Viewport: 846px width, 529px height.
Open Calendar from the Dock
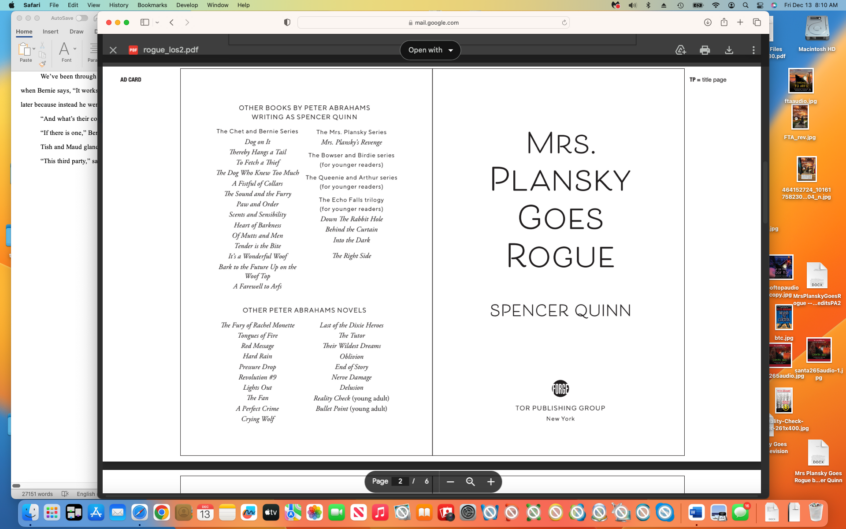205,512
